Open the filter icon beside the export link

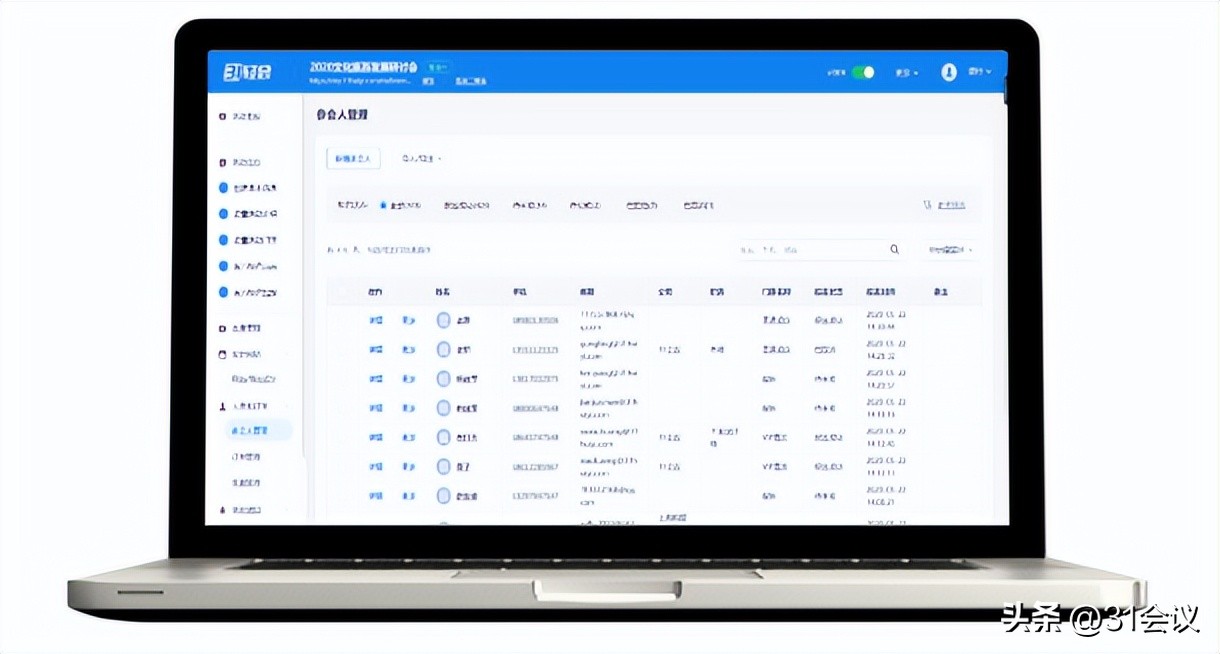pyautogui.click(x=928, y=204)
